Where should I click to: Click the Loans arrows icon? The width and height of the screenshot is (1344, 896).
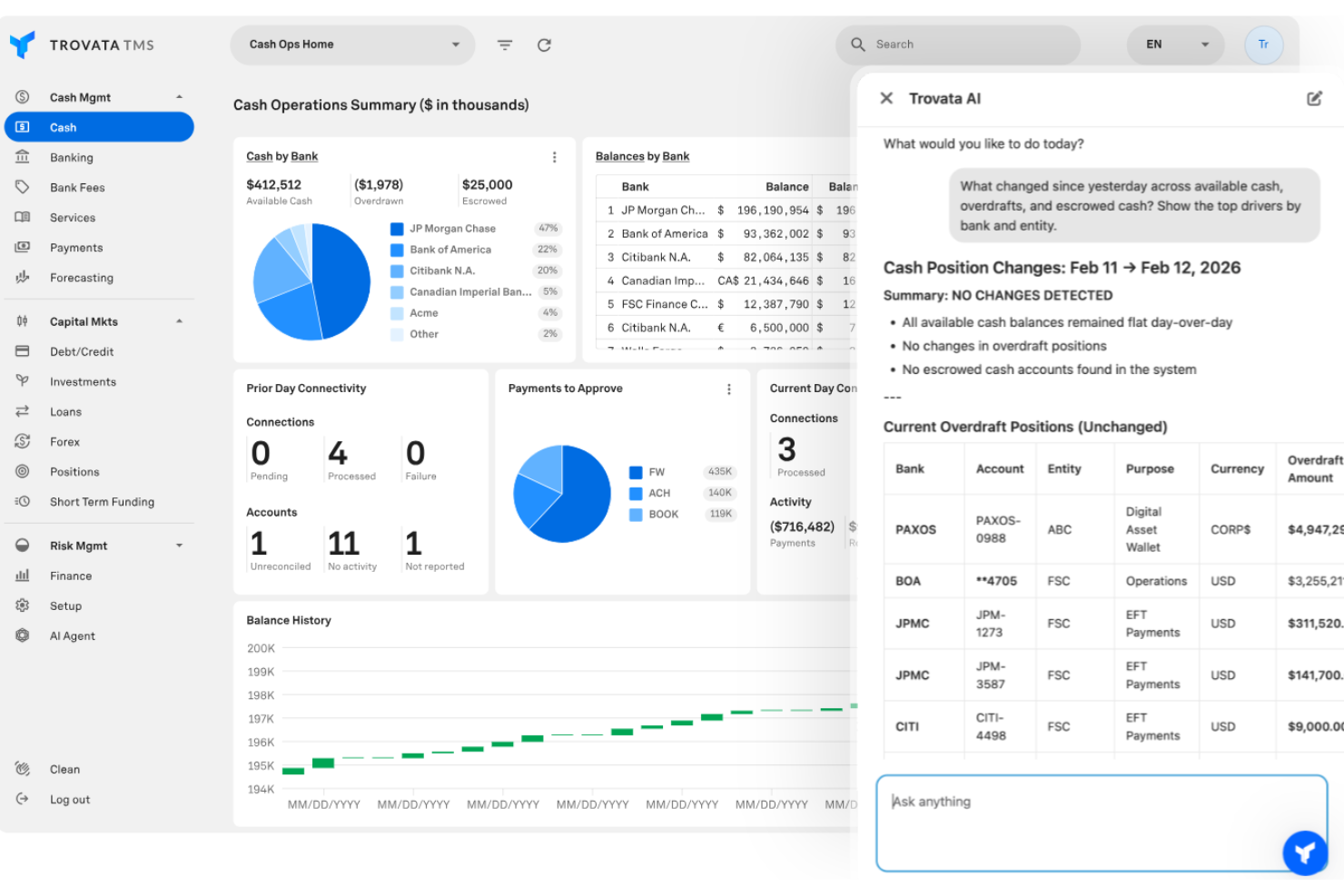tap(23, 411)
